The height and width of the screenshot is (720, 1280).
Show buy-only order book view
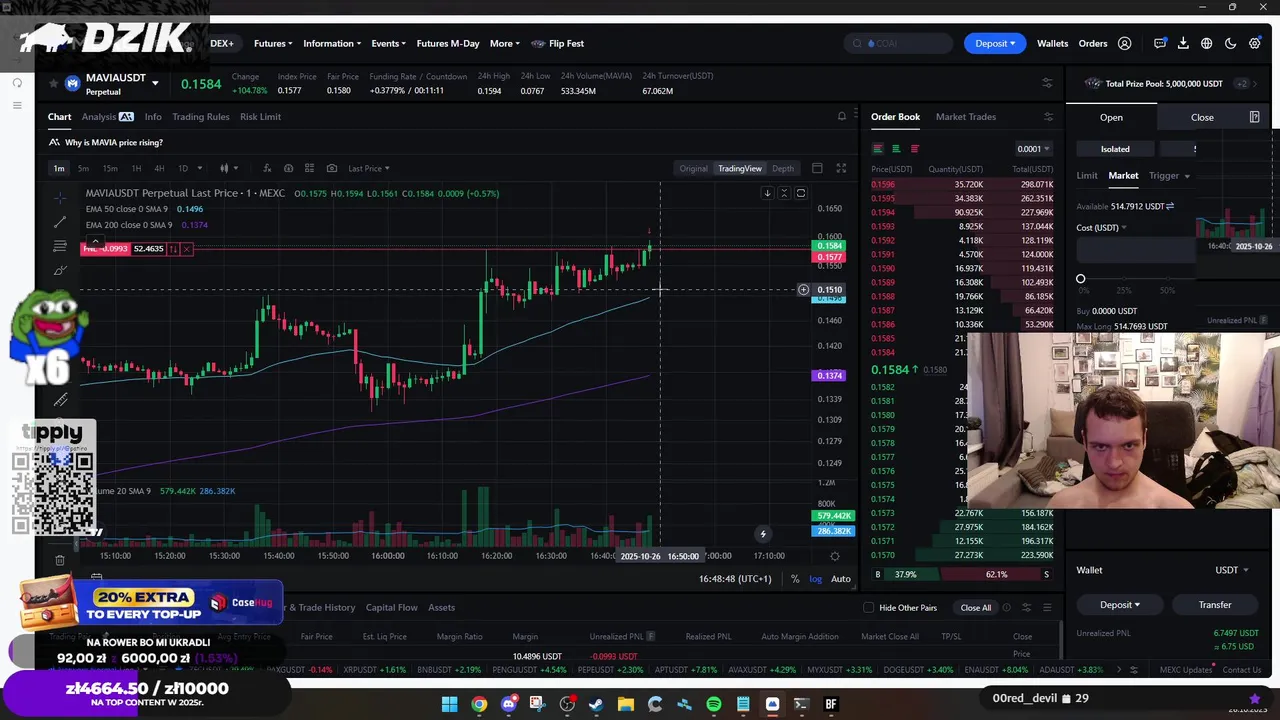896,149
